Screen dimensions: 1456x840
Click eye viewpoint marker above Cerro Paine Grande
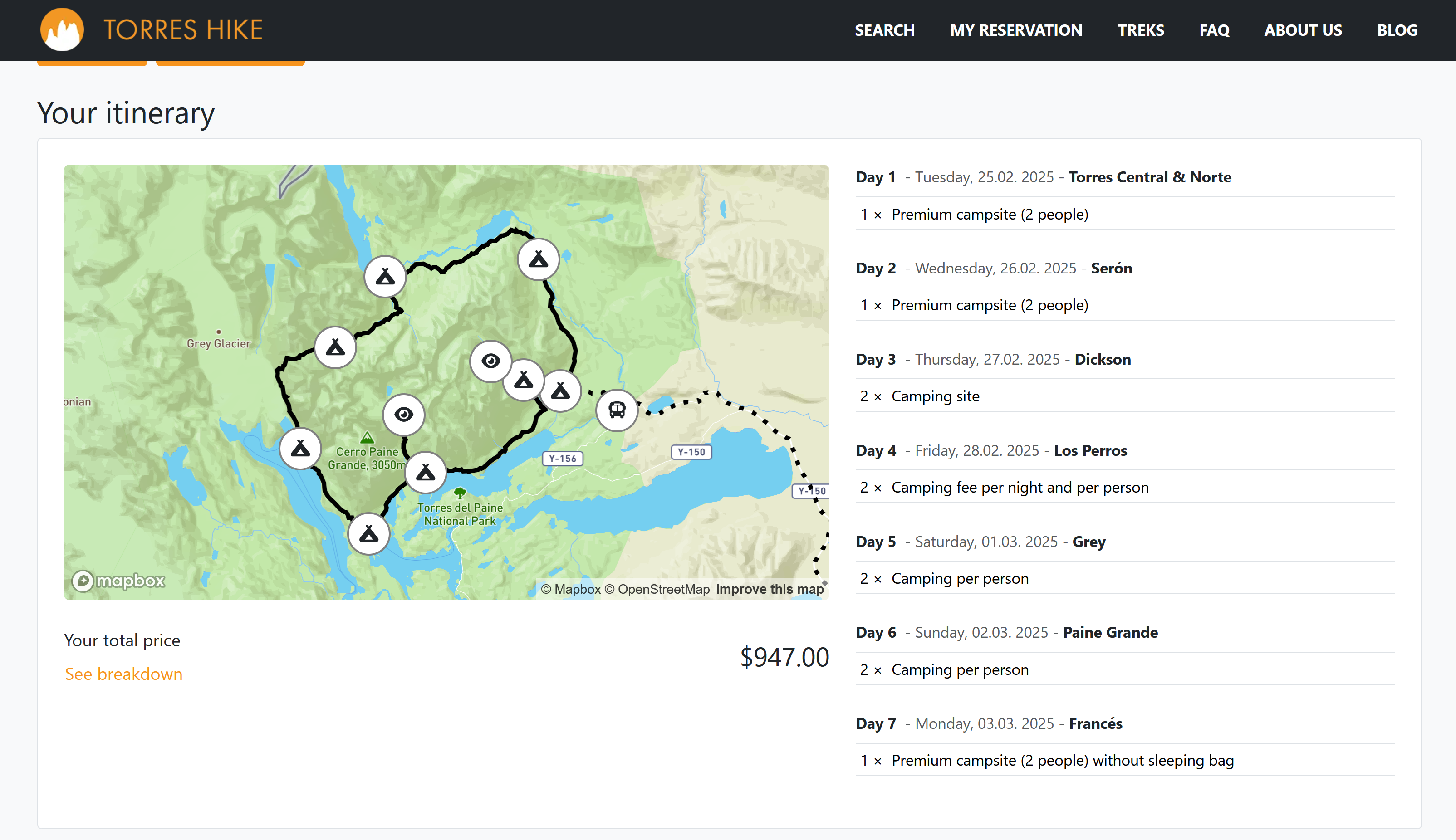403,414
